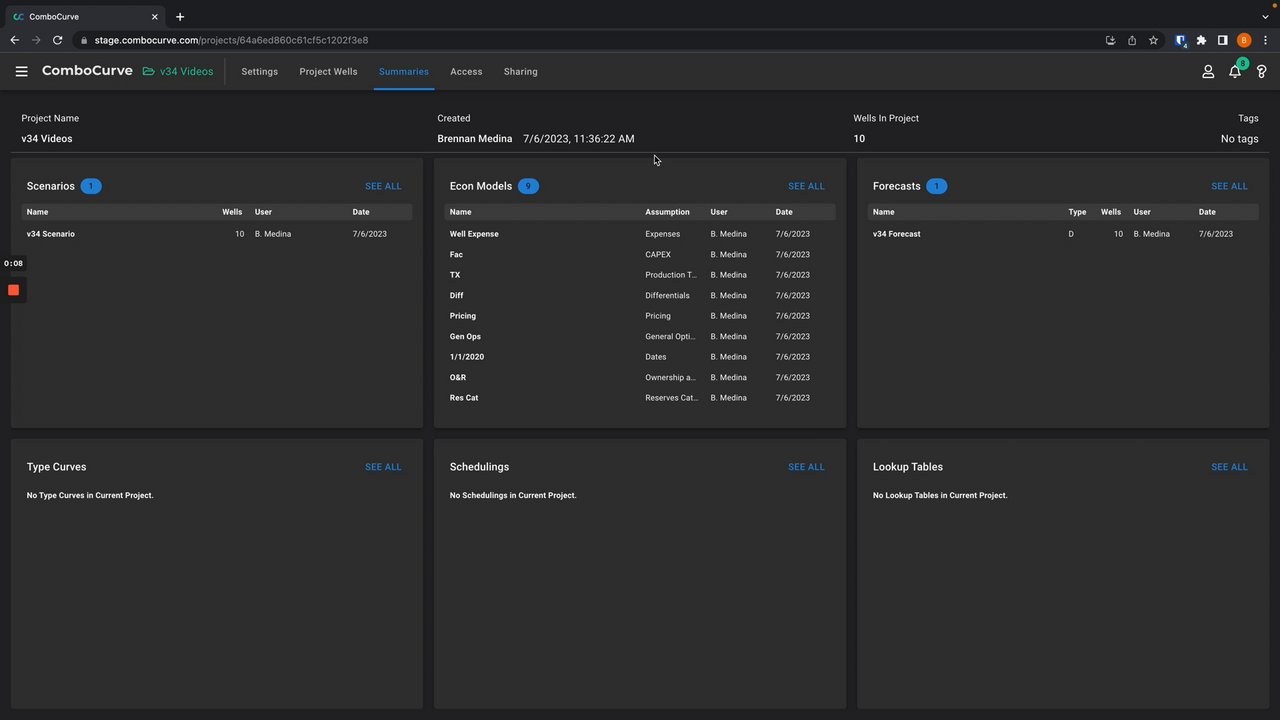Open the Pricing econ model name

point(462,316)
